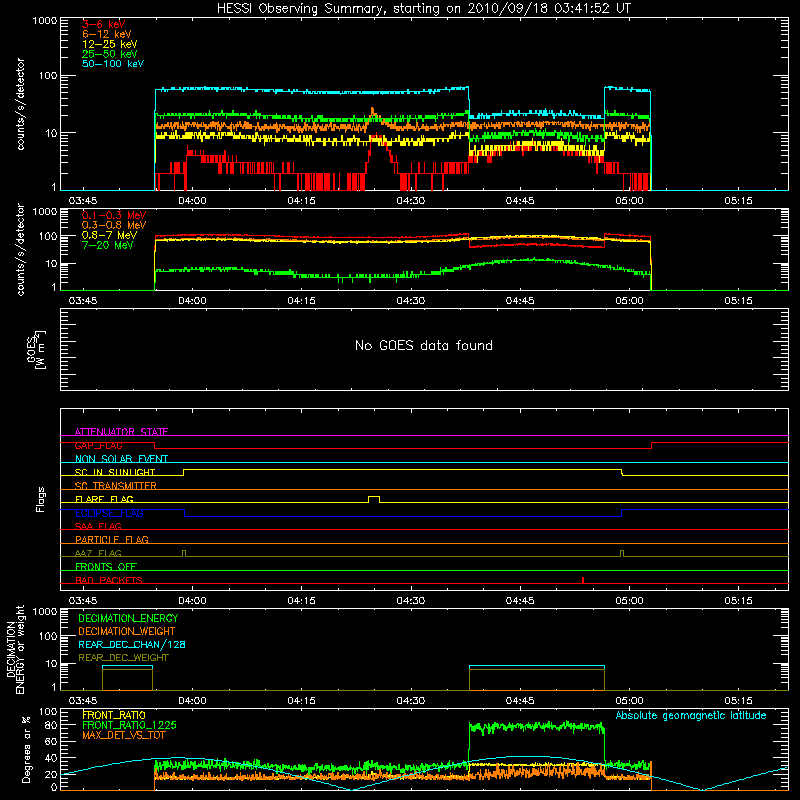The image size is (800, 800).
Task: Click the 'Absolute geomagnetic latitude' label
Action: point(691,715)
